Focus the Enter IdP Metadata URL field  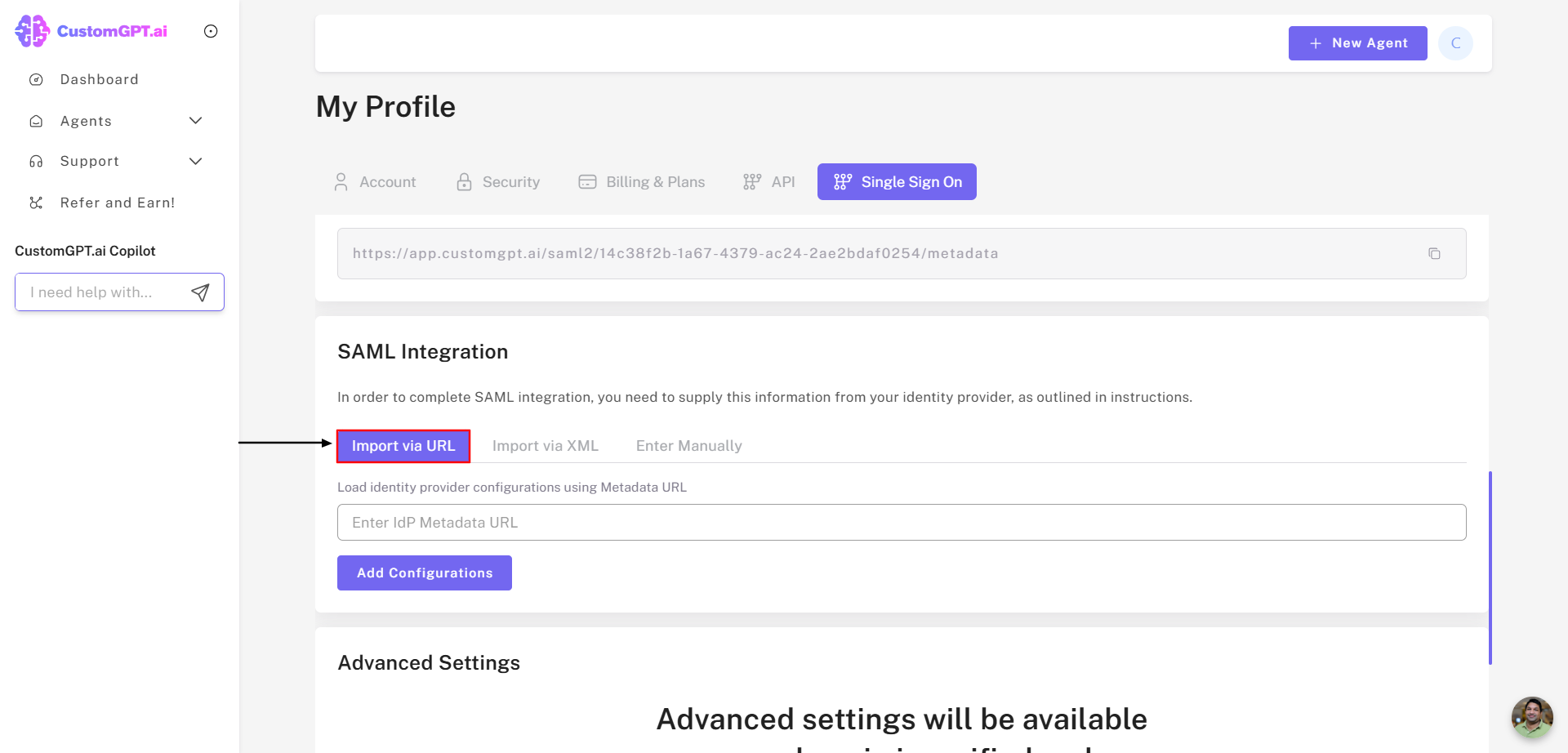click(902, 523)
